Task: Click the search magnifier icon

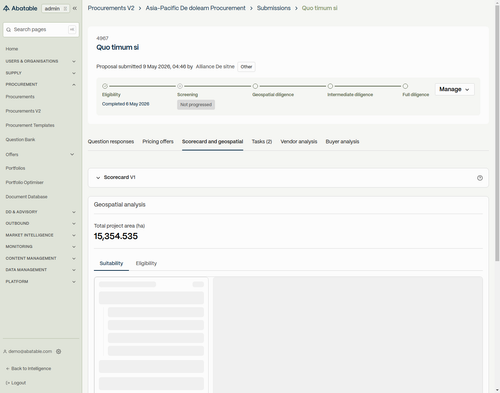Action: coord(9,30)
